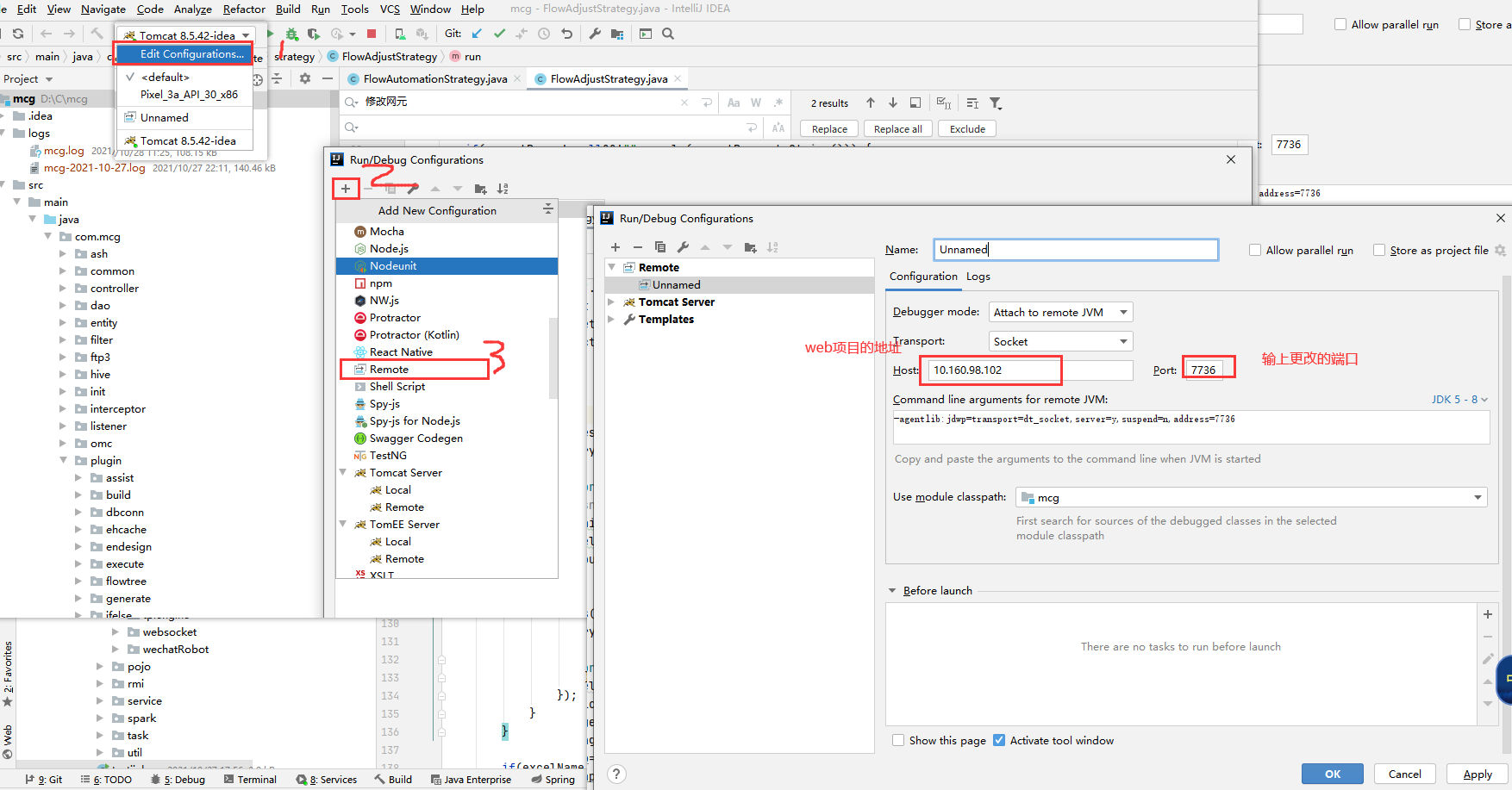Add configuration using front dialog plus icon
Image resolution: width=1512 pixels, height=790 pixels.
[615, 247]
